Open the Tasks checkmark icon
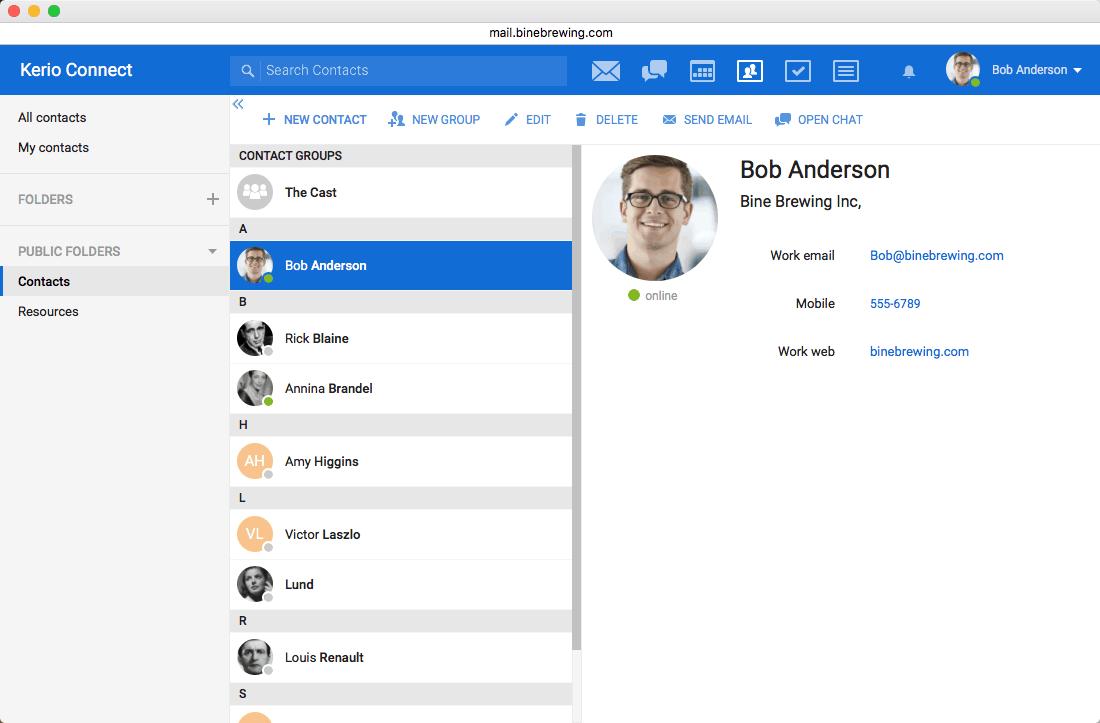The height and width of the screenshot is (723, 1100). click(x=798, y=71)
